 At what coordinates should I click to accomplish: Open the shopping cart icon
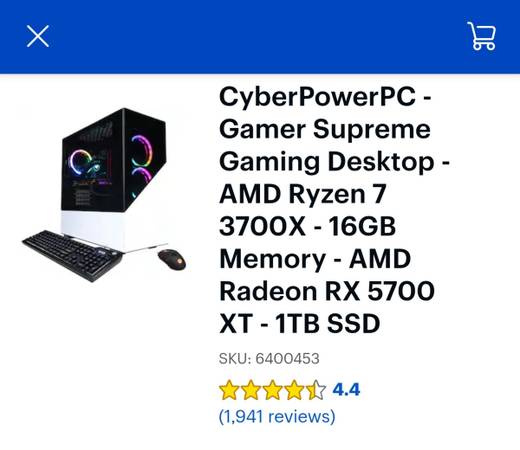click(482, 36)
